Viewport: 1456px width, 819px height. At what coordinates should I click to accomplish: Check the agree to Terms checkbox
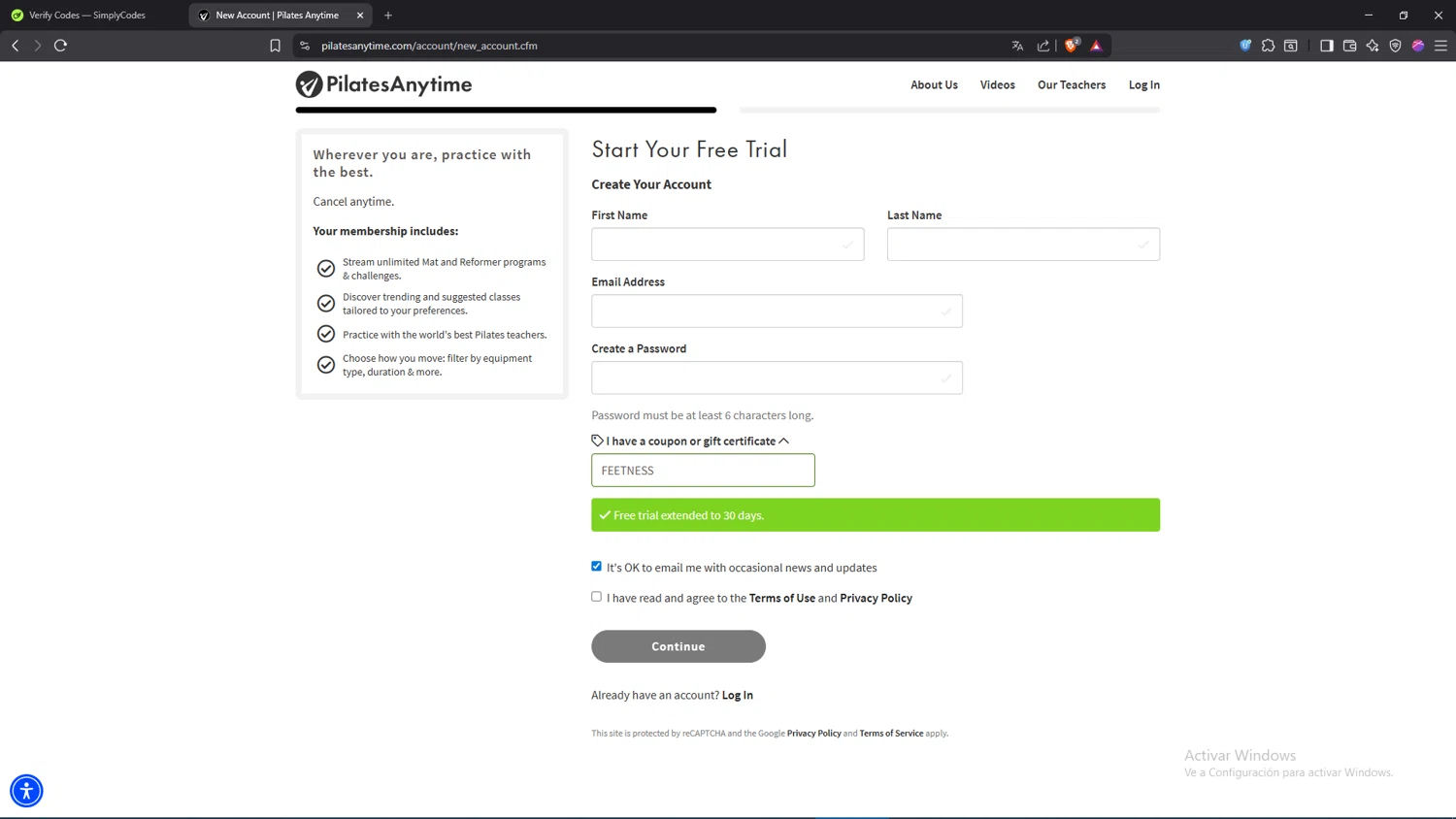597,597
